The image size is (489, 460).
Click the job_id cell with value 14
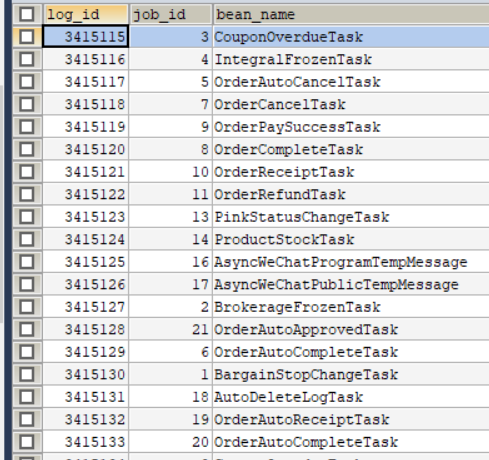click(x=171, y=239)
